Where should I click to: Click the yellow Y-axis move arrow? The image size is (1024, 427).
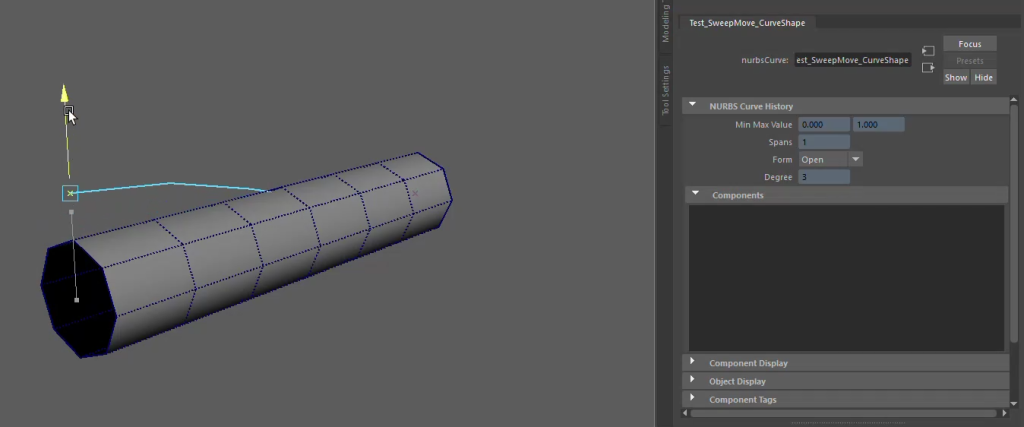[65, 95]
